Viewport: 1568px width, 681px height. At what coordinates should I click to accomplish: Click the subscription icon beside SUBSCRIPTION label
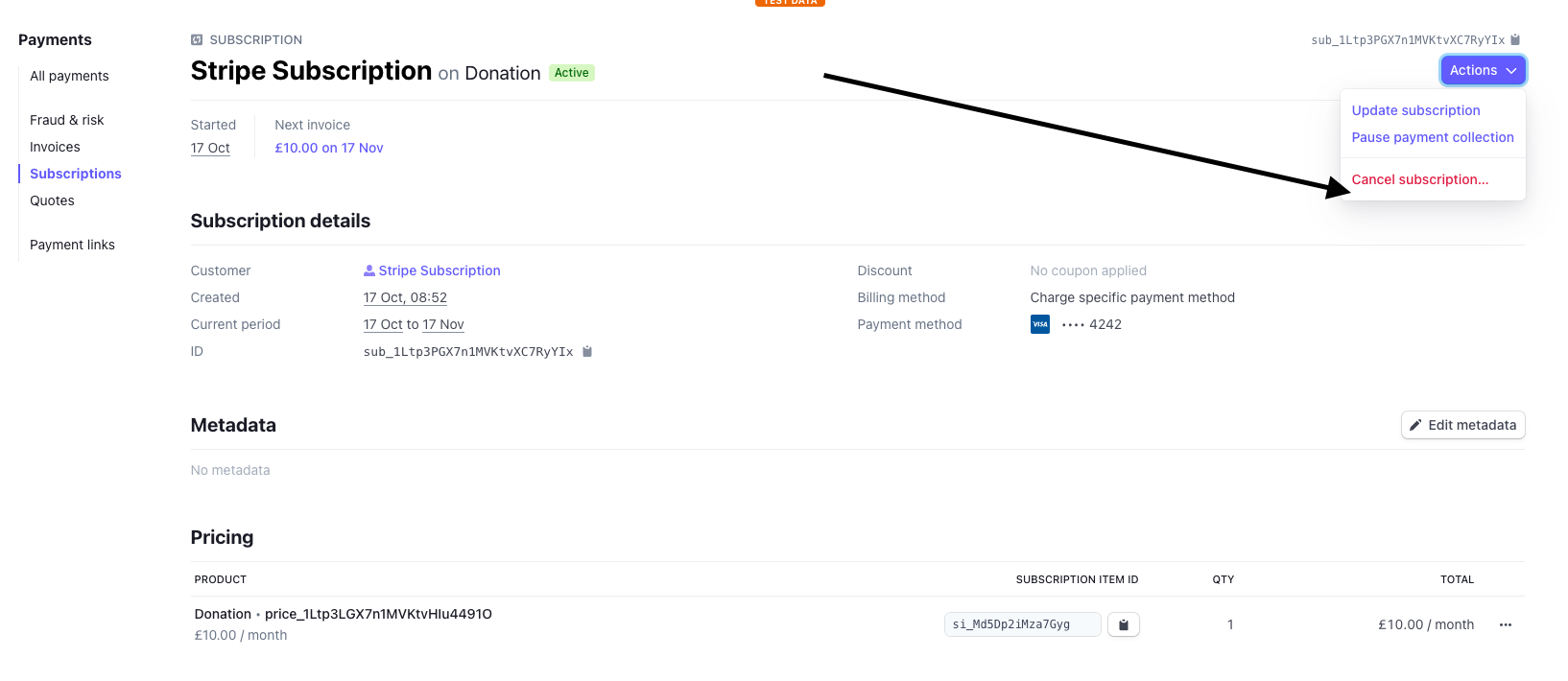[x=197, y=40]
